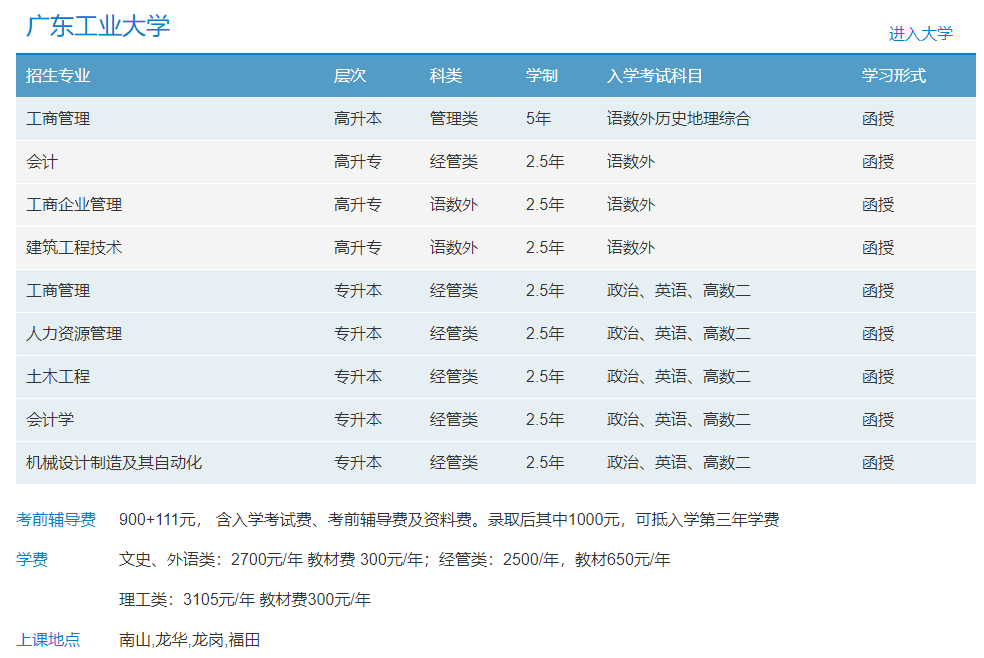The width and height of the screenshot is (984, 658).
Task: Click 高升专 in the 工商企业管理 row
Action: [358, 204]
